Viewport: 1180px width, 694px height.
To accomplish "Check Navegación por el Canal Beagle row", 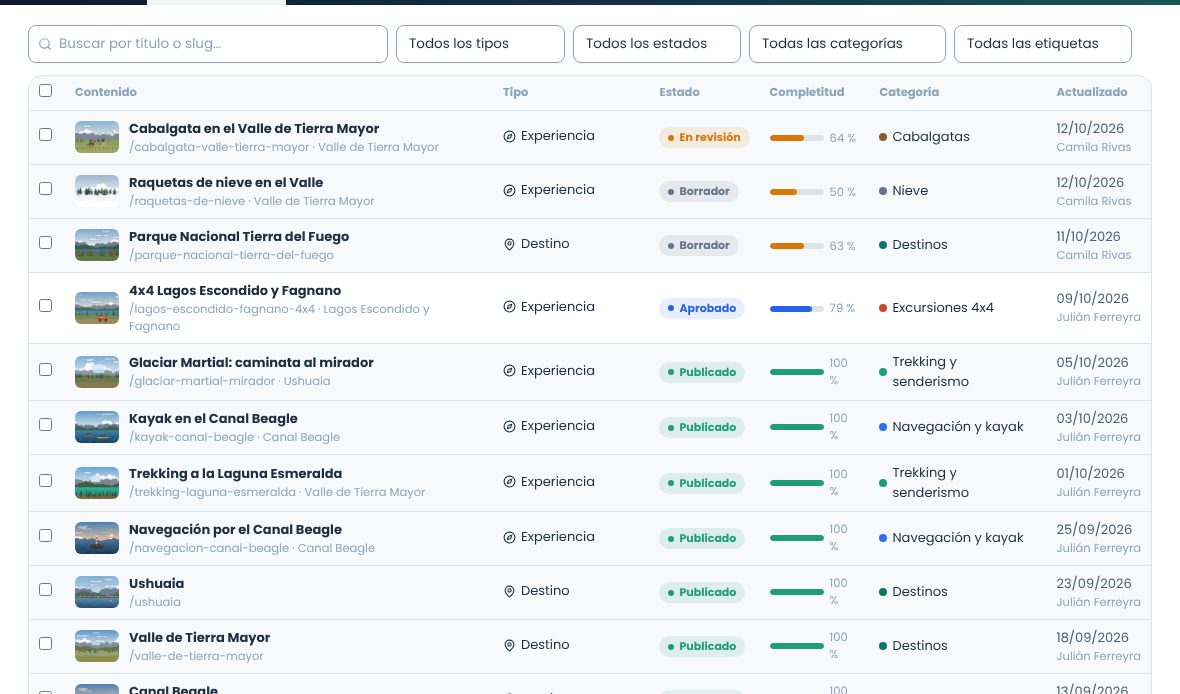I will coord(46,535).
